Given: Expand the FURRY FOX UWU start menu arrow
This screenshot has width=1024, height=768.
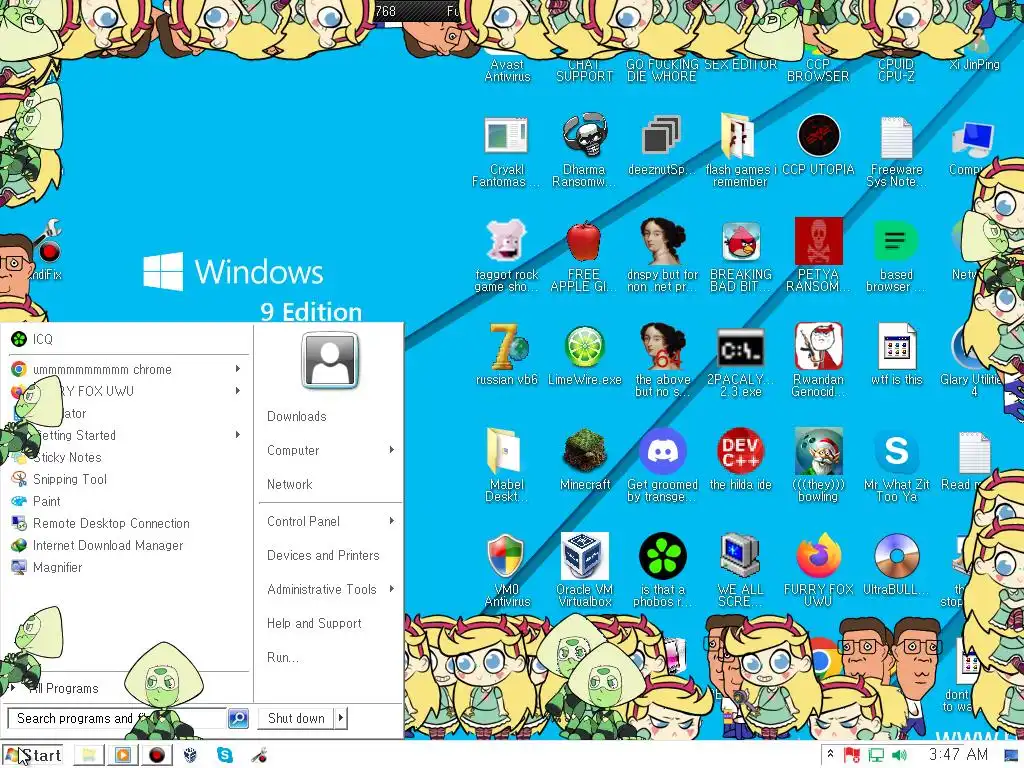Looking at the screenshot, I should coord(238,391).
